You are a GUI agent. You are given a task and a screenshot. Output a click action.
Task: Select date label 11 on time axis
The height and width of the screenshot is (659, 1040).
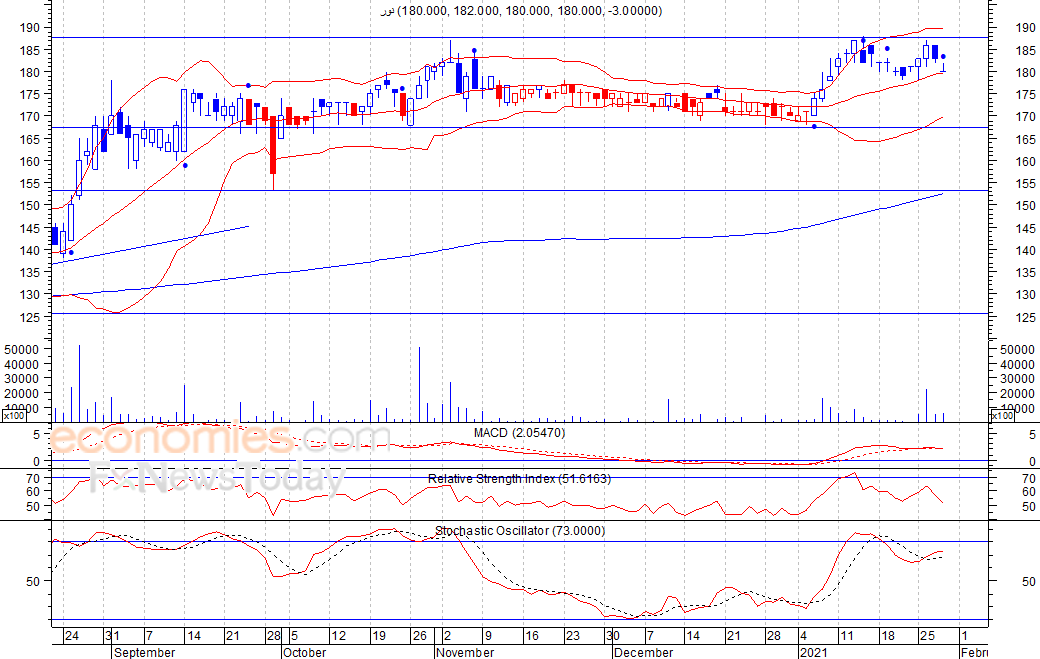pos(846,636)
